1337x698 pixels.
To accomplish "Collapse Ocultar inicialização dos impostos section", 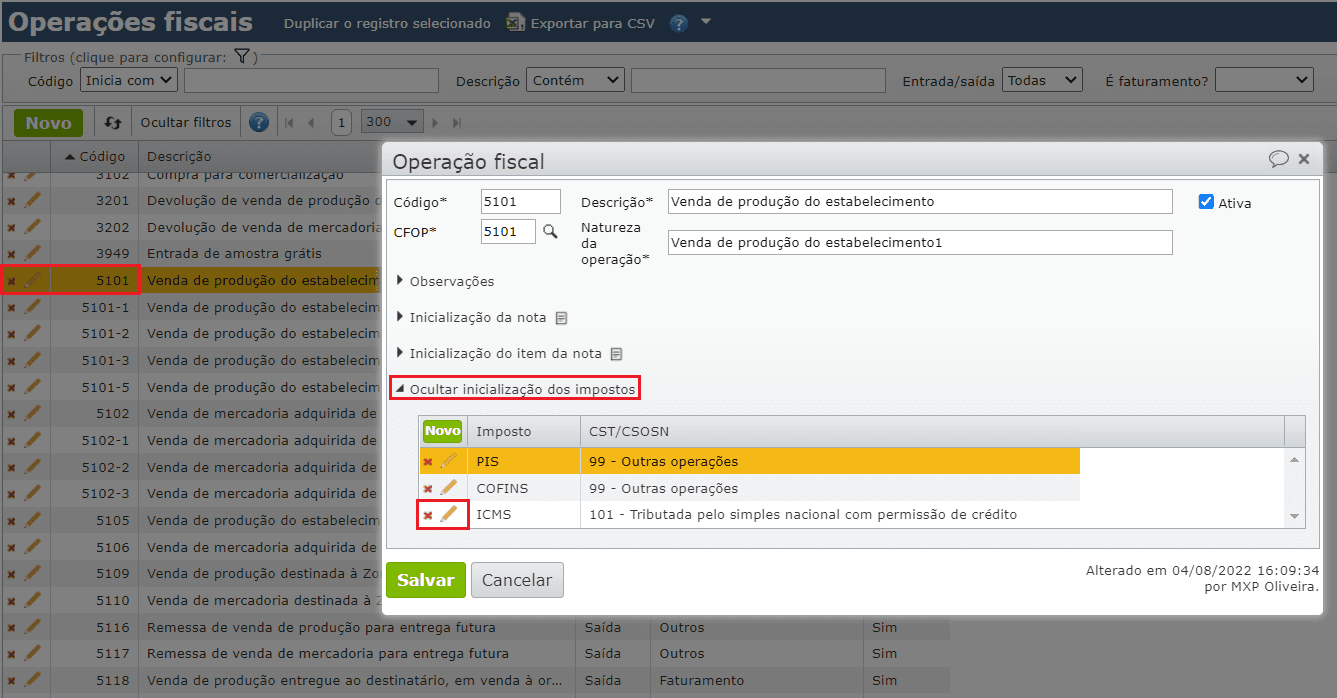I will click(x=514, y=388).
